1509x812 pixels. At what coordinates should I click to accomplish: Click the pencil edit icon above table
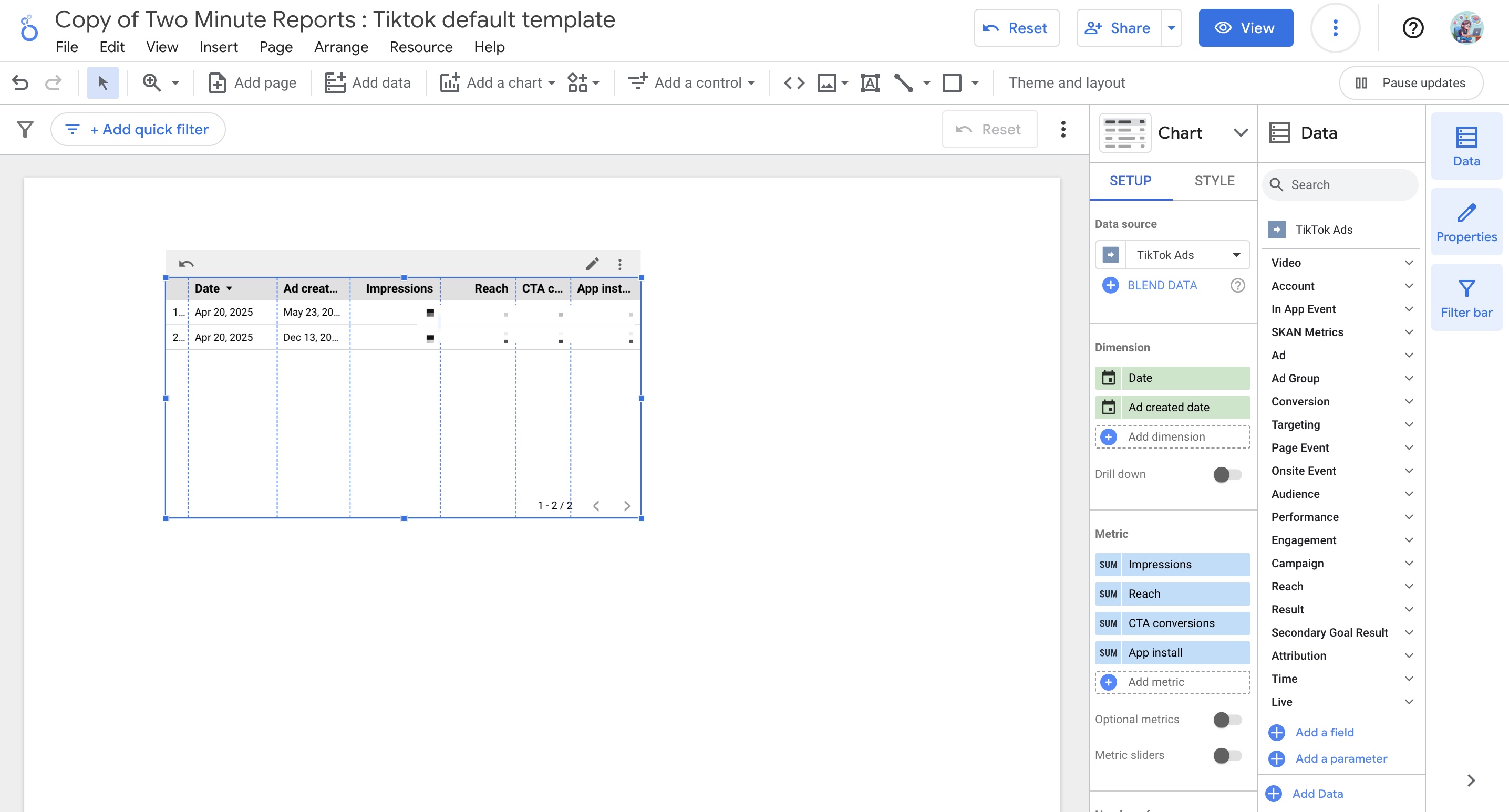click(592, 264)
